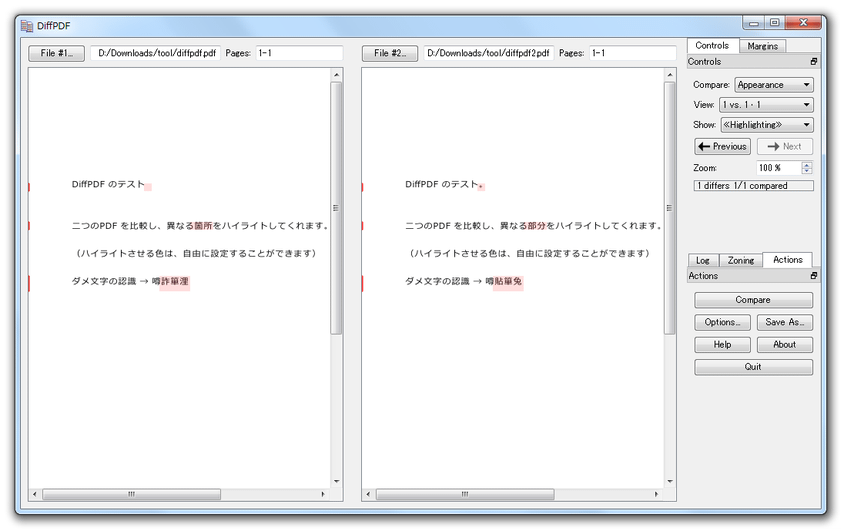Click the left pane scroll right arrow

[x=323, y=494]
